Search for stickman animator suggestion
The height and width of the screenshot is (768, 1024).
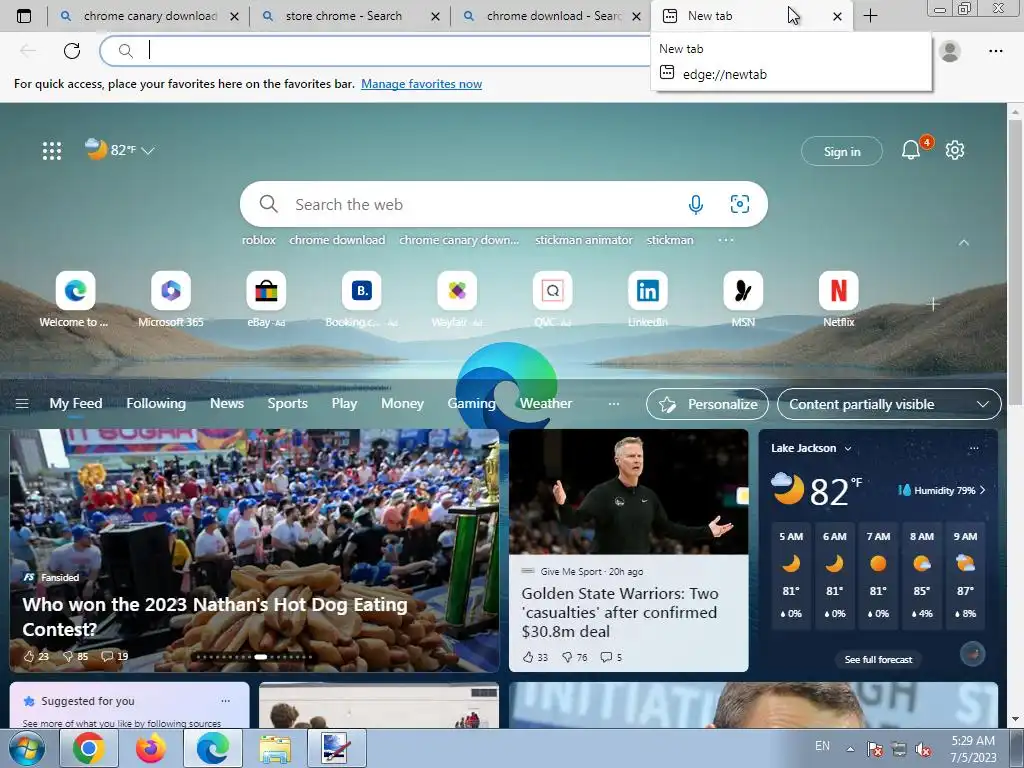[x=584, y=240]
